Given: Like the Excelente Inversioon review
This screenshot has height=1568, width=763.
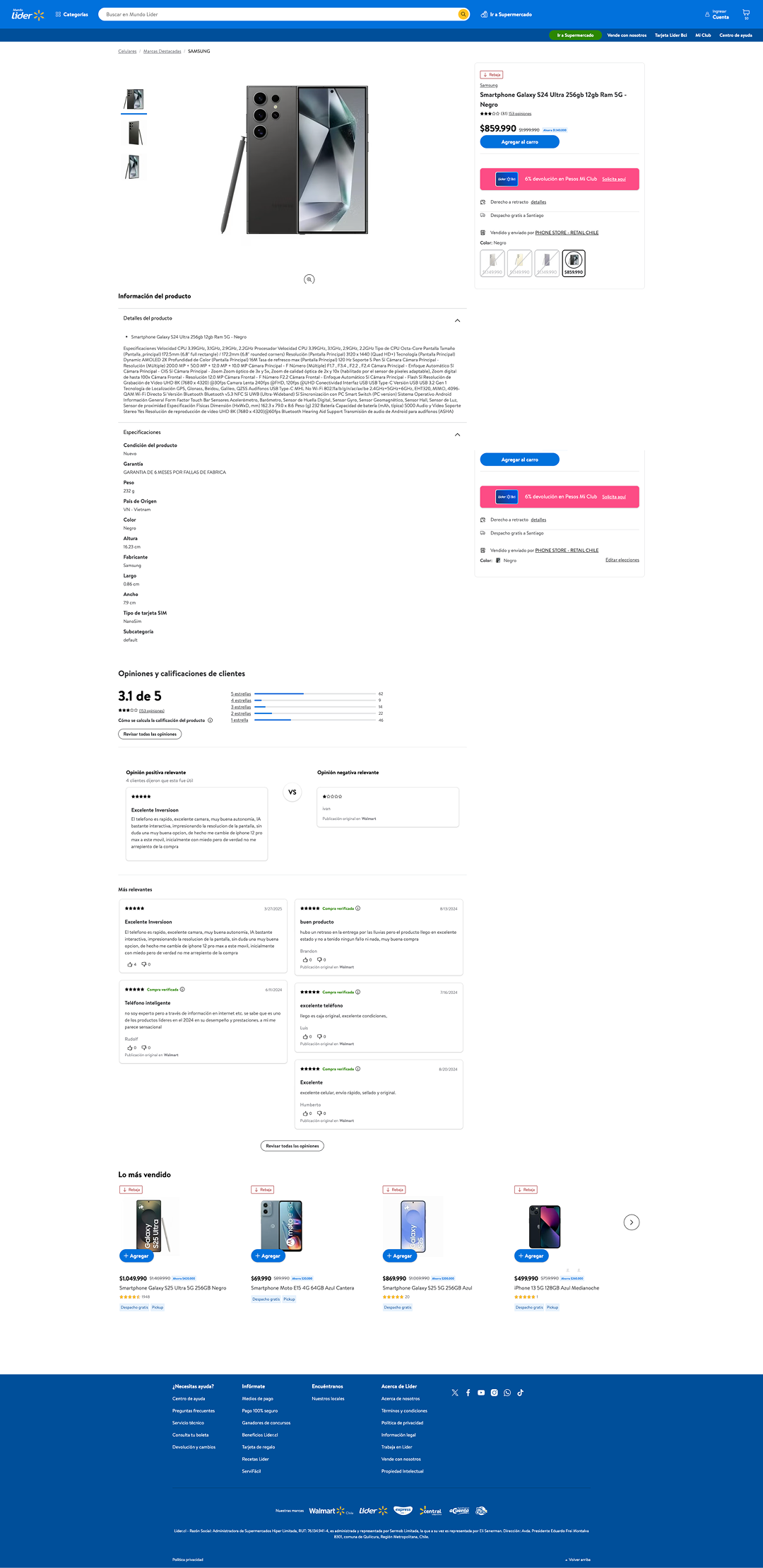Looking at the screenshot, I should coord(131,964).
